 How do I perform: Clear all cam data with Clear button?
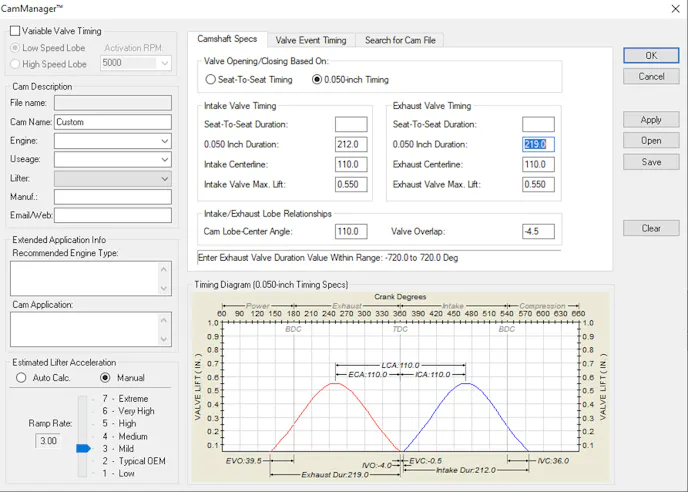[x=651, y=228]
